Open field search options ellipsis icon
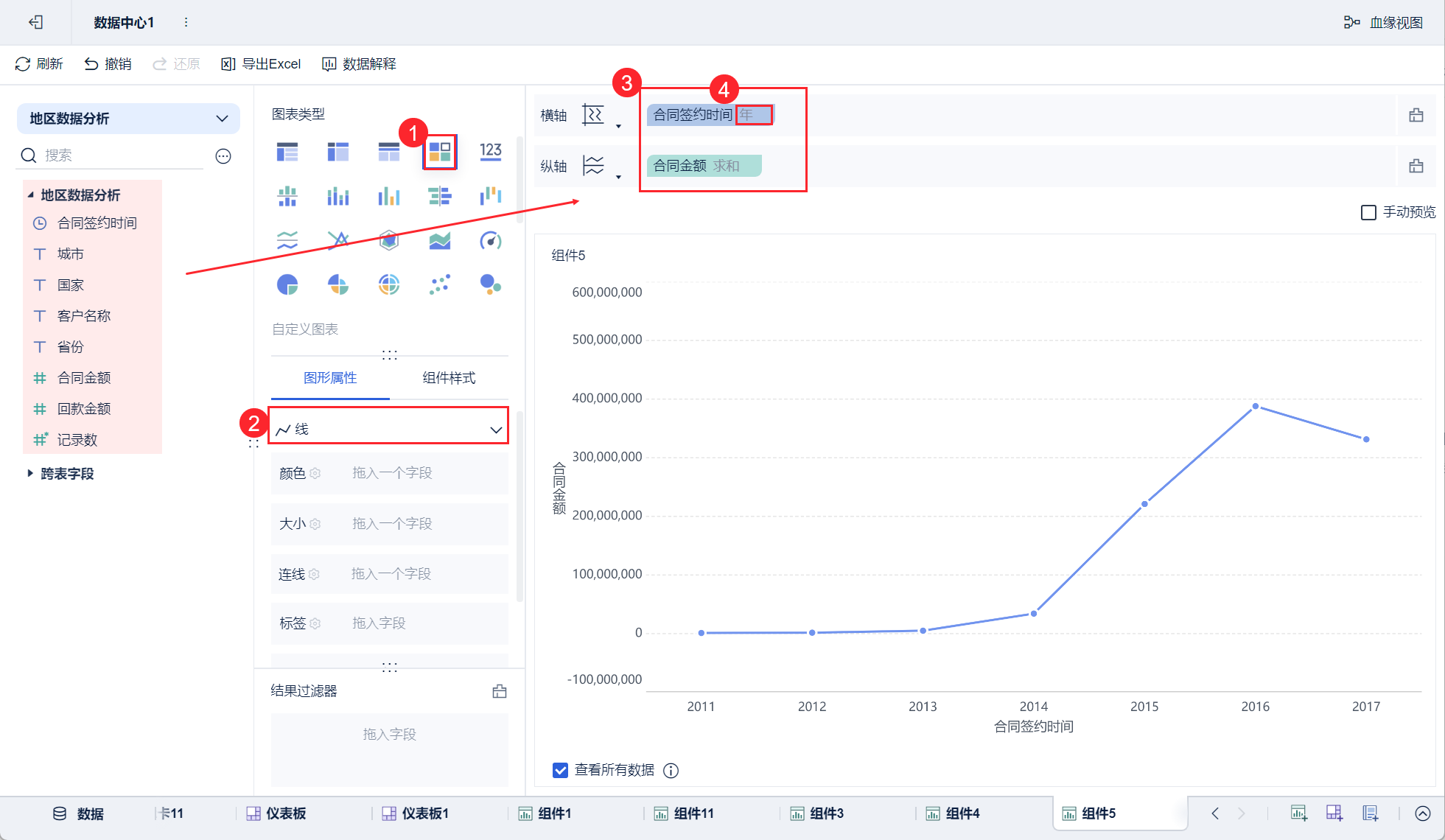The height and width of the screenshot is (840, 1445). (223, 155)
